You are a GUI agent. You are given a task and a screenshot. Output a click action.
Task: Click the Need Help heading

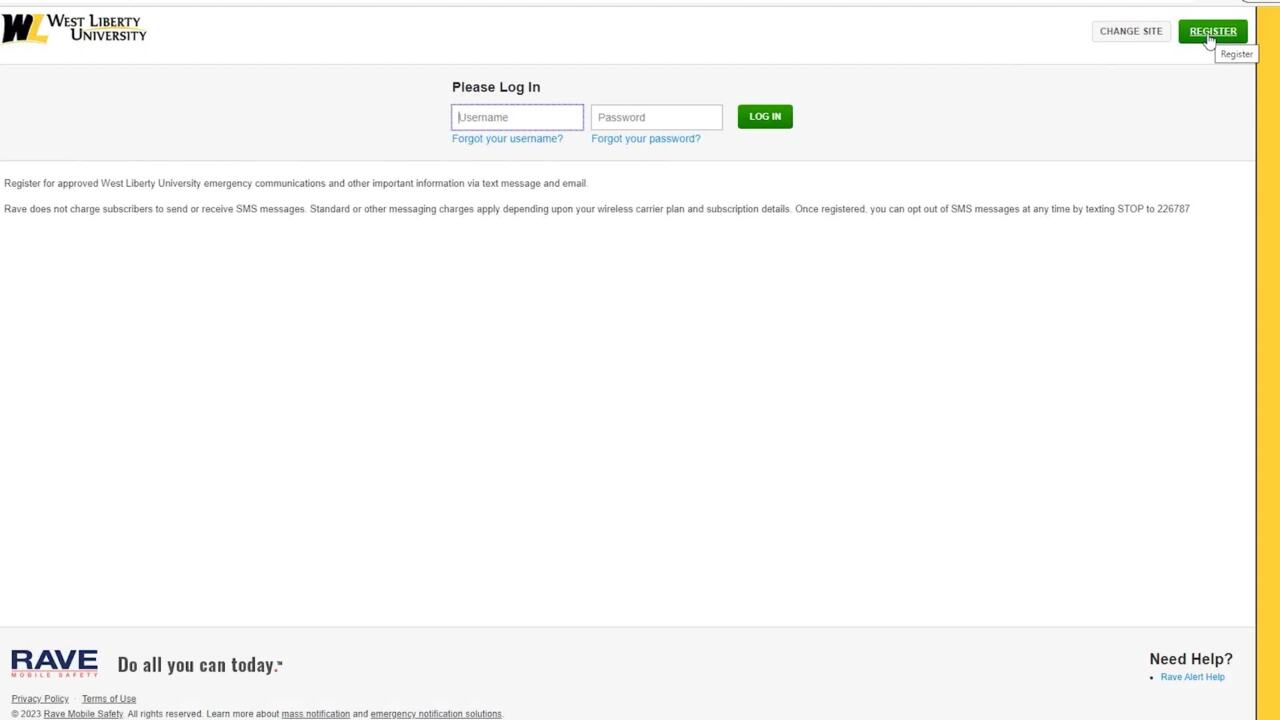click(x=1190, y=659)
